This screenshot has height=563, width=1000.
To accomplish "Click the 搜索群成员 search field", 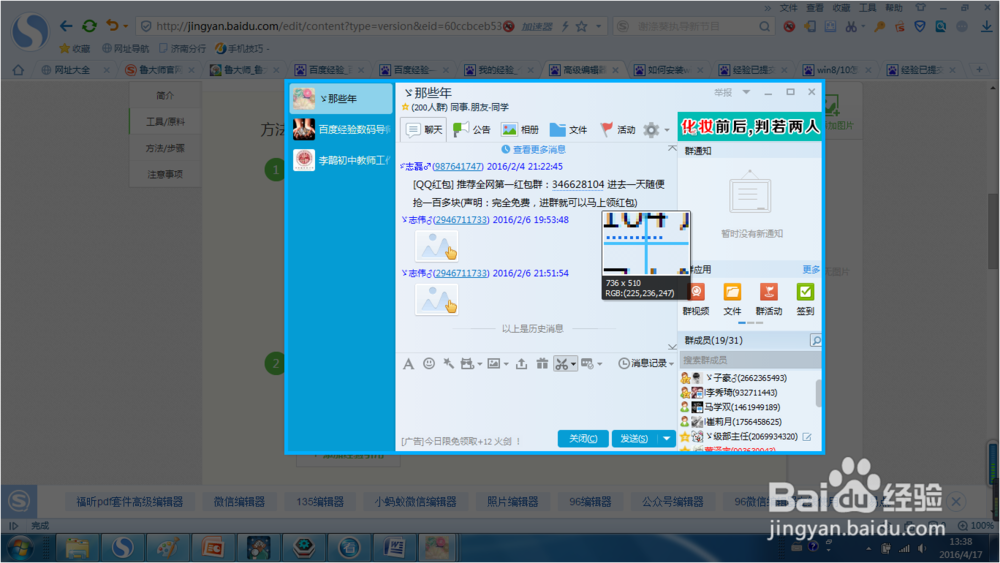I will [749, 360].
